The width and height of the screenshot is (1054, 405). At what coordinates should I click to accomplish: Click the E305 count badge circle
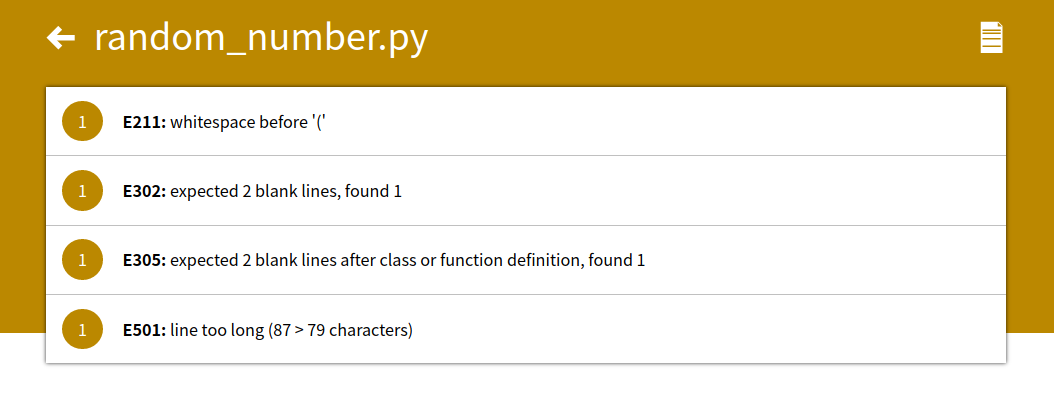click(x=83, y=260)
